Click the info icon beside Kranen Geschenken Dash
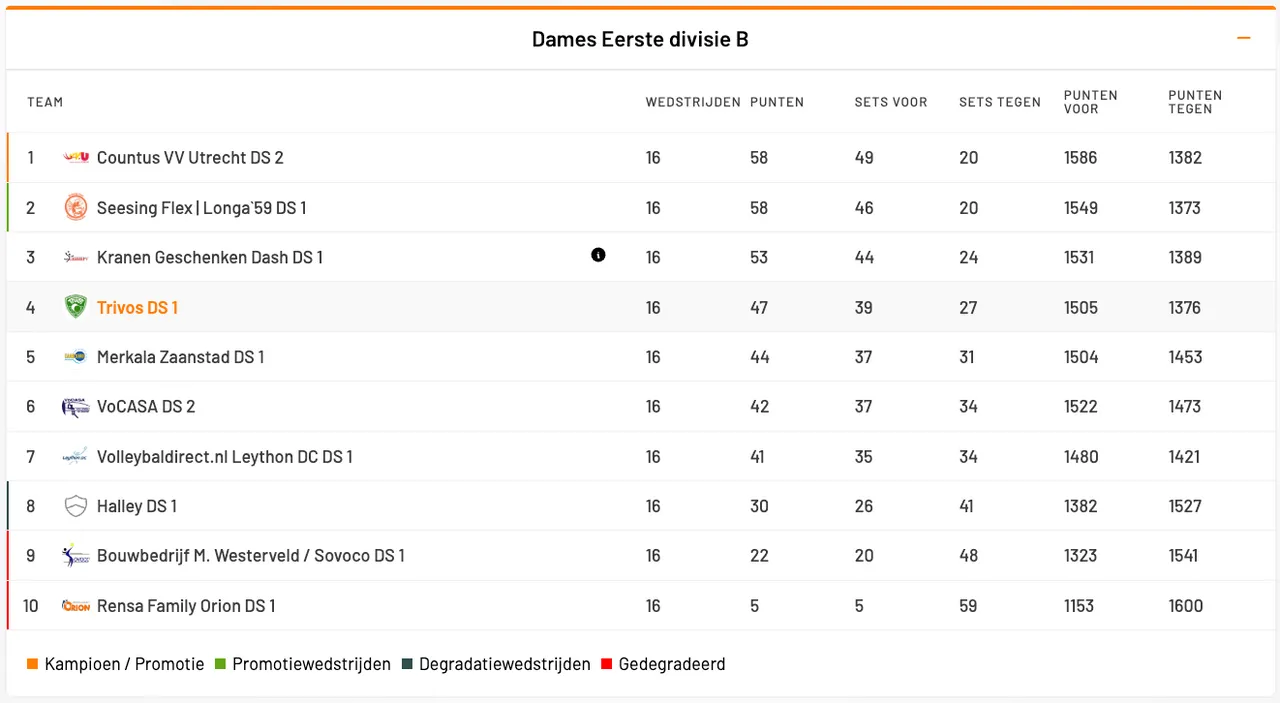The width and height of the screenshot is (1280, 703). [x=598, y=255]
